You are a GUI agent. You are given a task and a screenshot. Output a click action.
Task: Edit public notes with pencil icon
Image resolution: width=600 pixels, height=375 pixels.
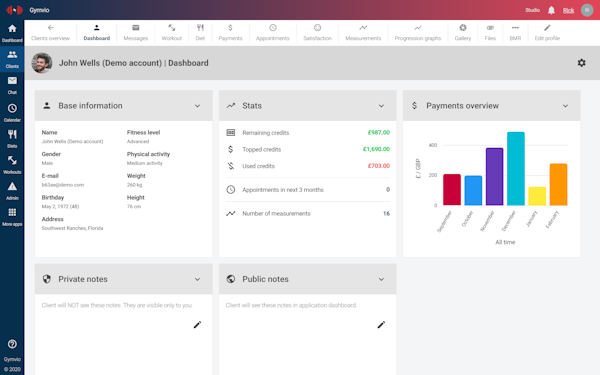[x=381, y=325]
